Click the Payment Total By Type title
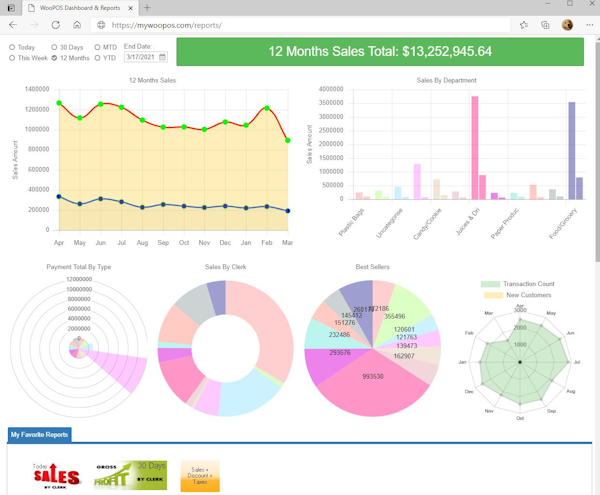 tap(78, 267)
